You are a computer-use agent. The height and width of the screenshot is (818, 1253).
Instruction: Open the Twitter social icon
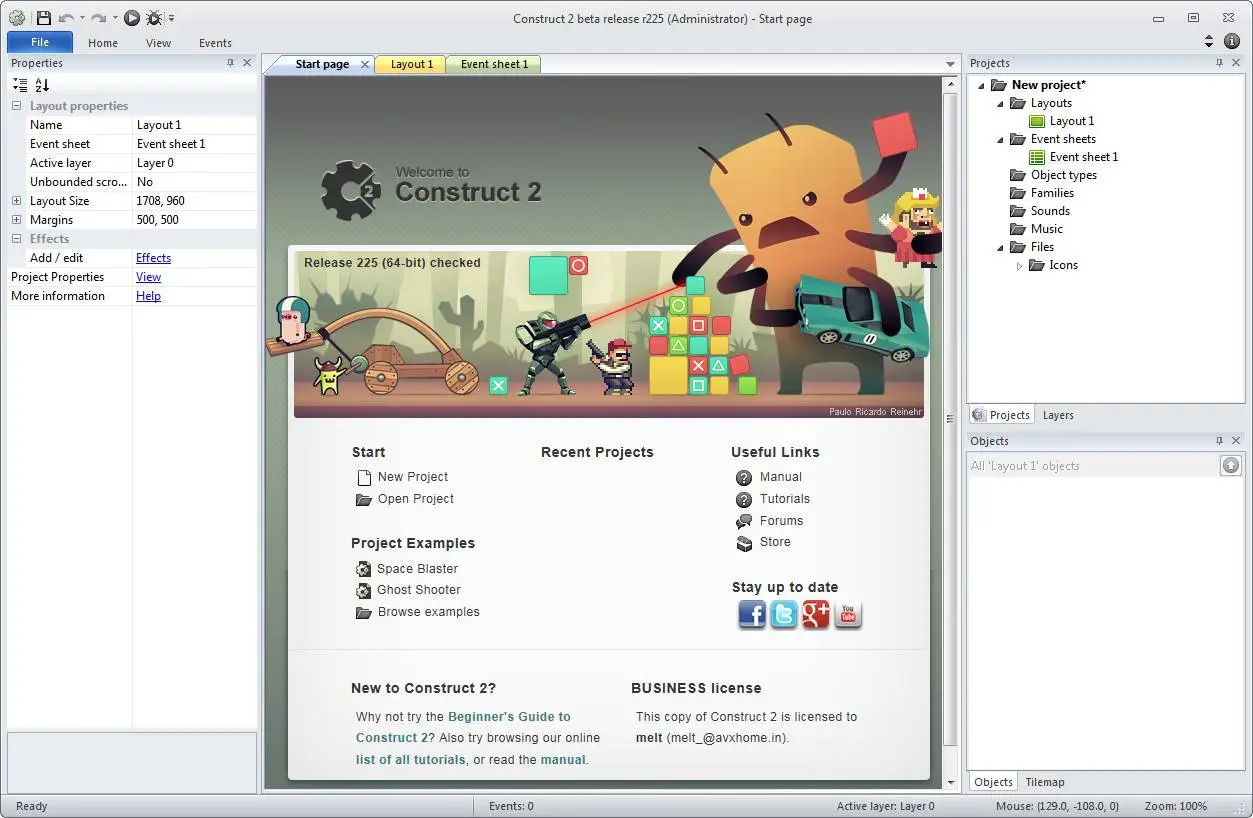784,614
